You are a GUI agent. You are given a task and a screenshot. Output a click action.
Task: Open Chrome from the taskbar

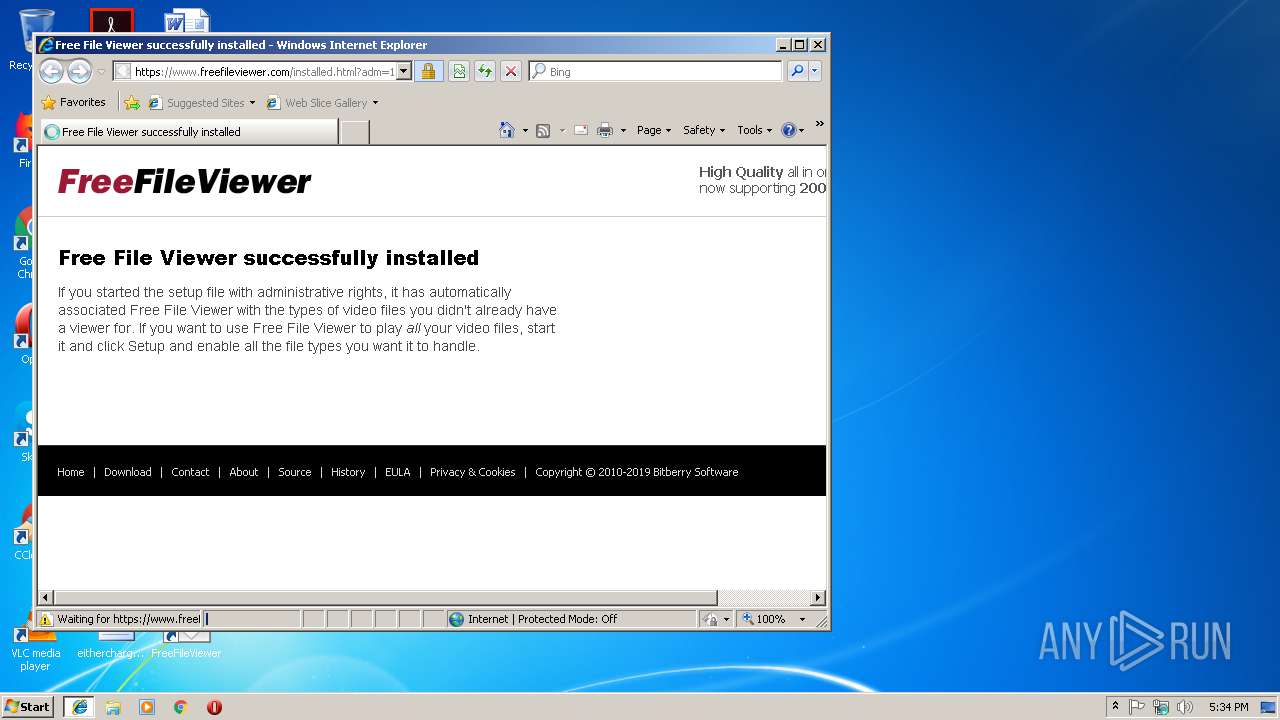pos(181,707)
